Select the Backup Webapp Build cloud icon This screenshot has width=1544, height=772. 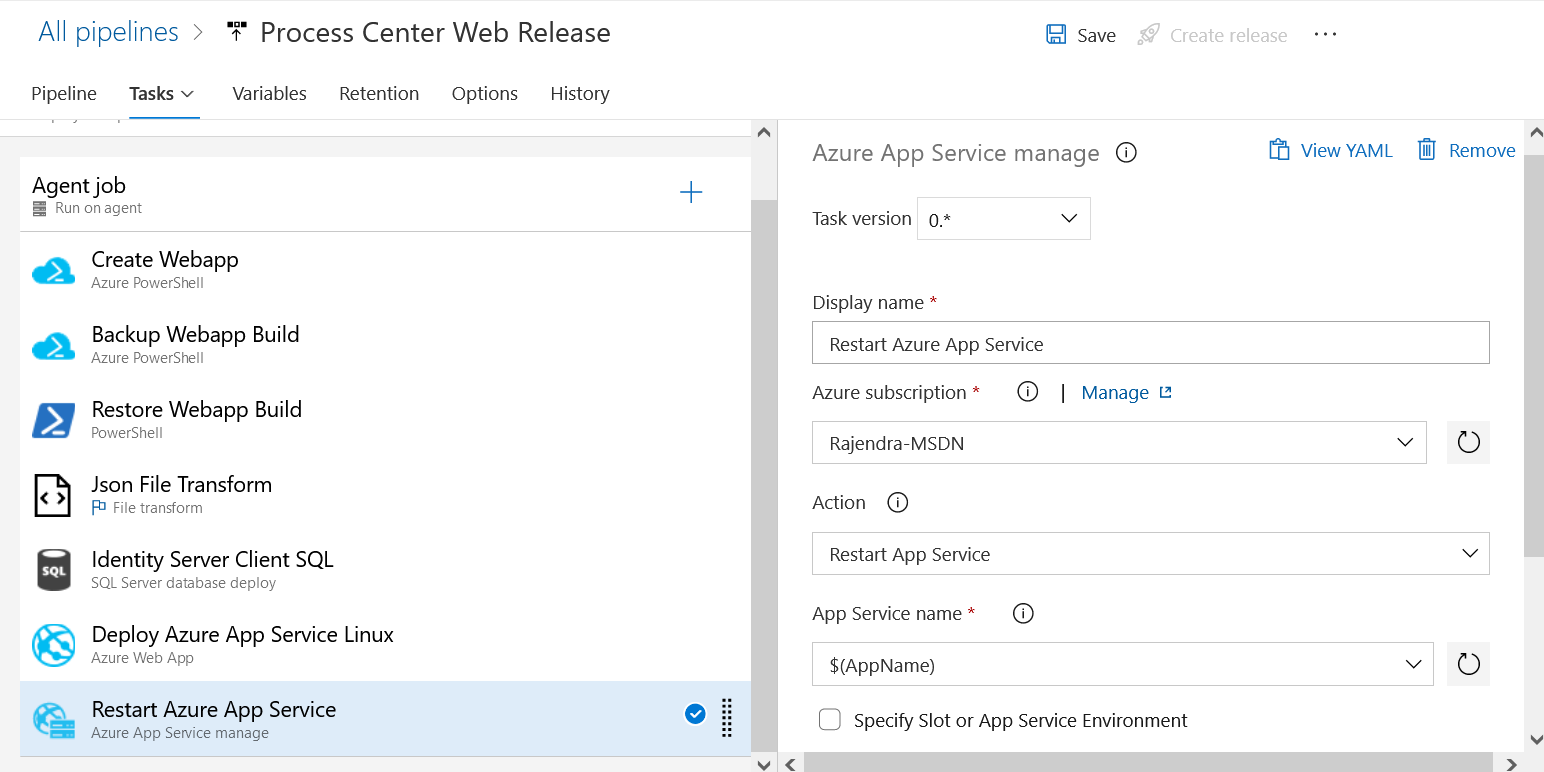point(53,346)
